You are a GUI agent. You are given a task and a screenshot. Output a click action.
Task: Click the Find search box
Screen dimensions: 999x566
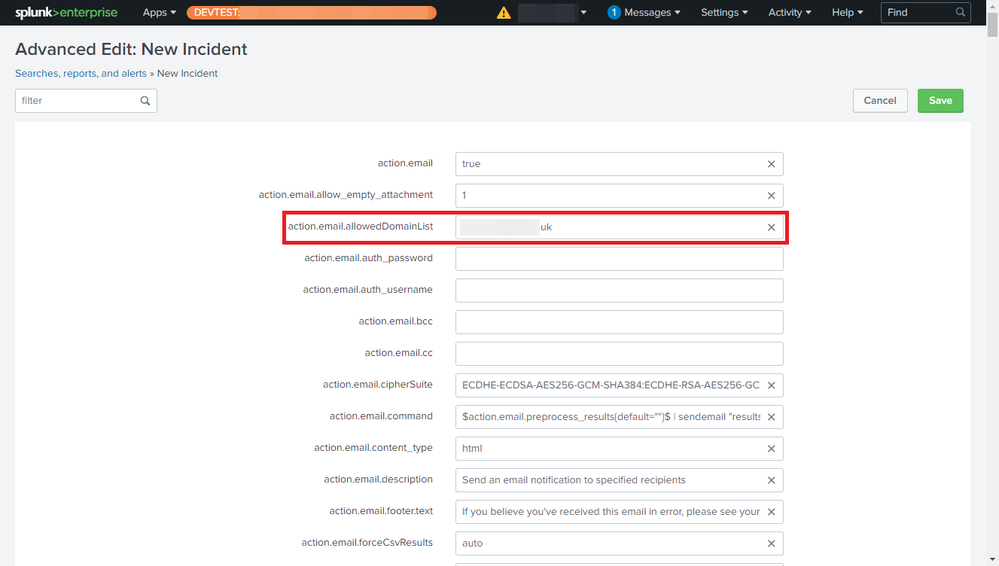(x=918, y=13)
